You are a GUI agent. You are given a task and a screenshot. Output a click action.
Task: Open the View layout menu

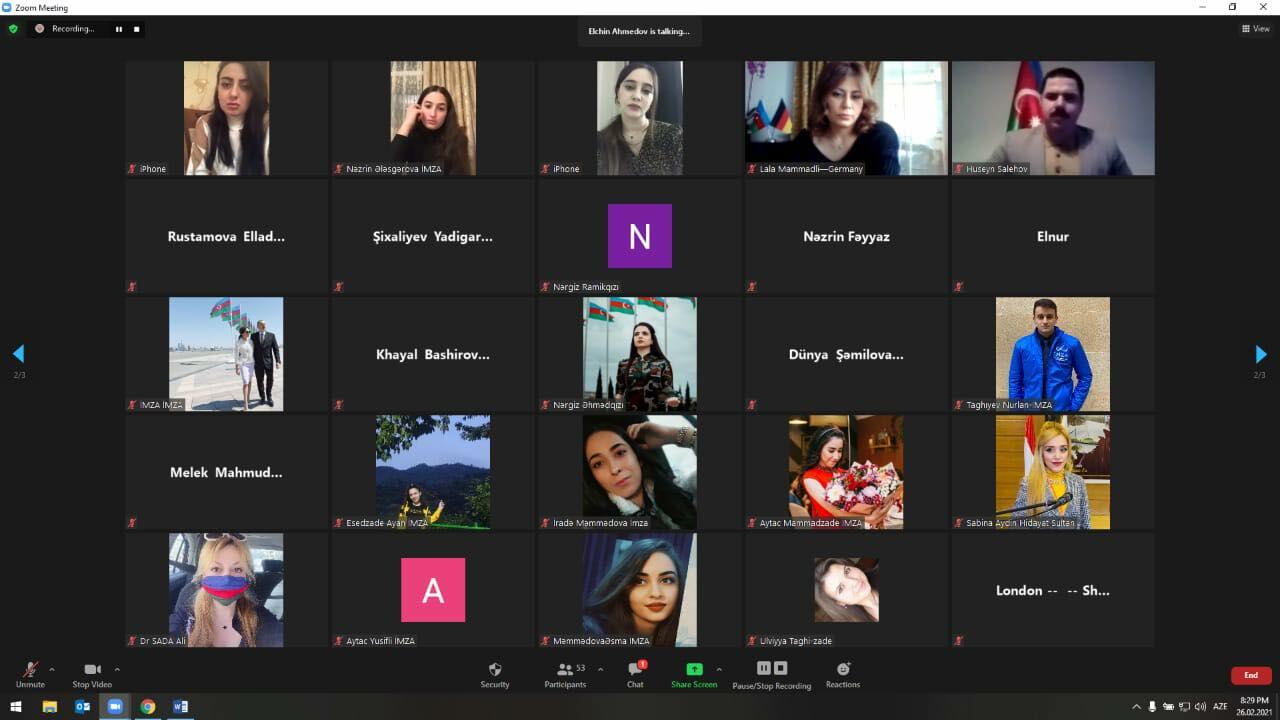point(1255,29)
